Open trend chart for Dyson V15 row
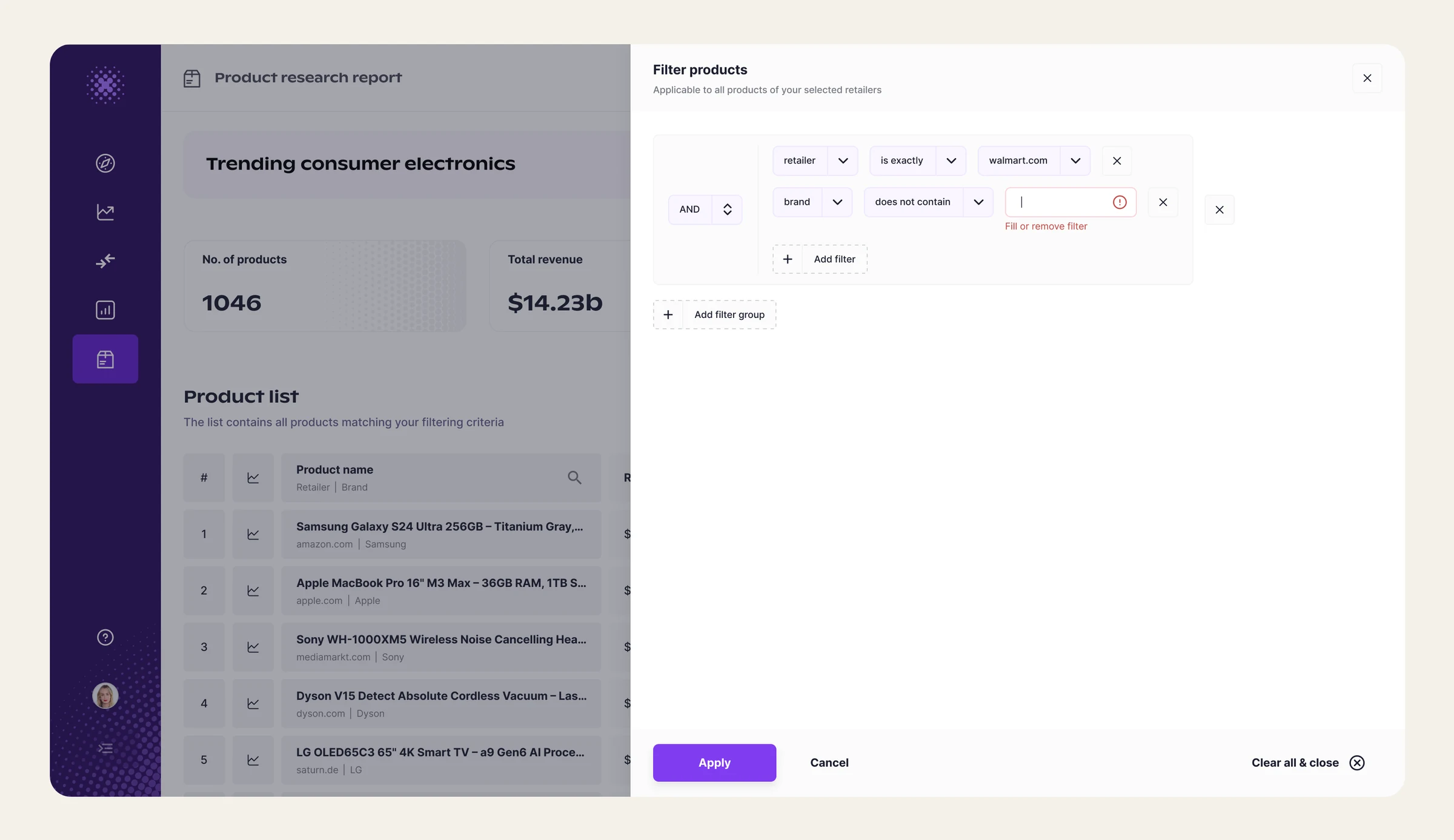Image resolution: width=1454 pixels, height=840 pixels. coord(253,704)
